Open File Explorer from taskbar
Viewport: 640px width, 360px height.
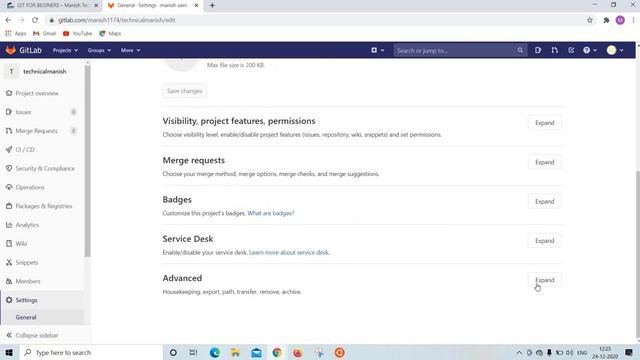click(x=236, y=353)
